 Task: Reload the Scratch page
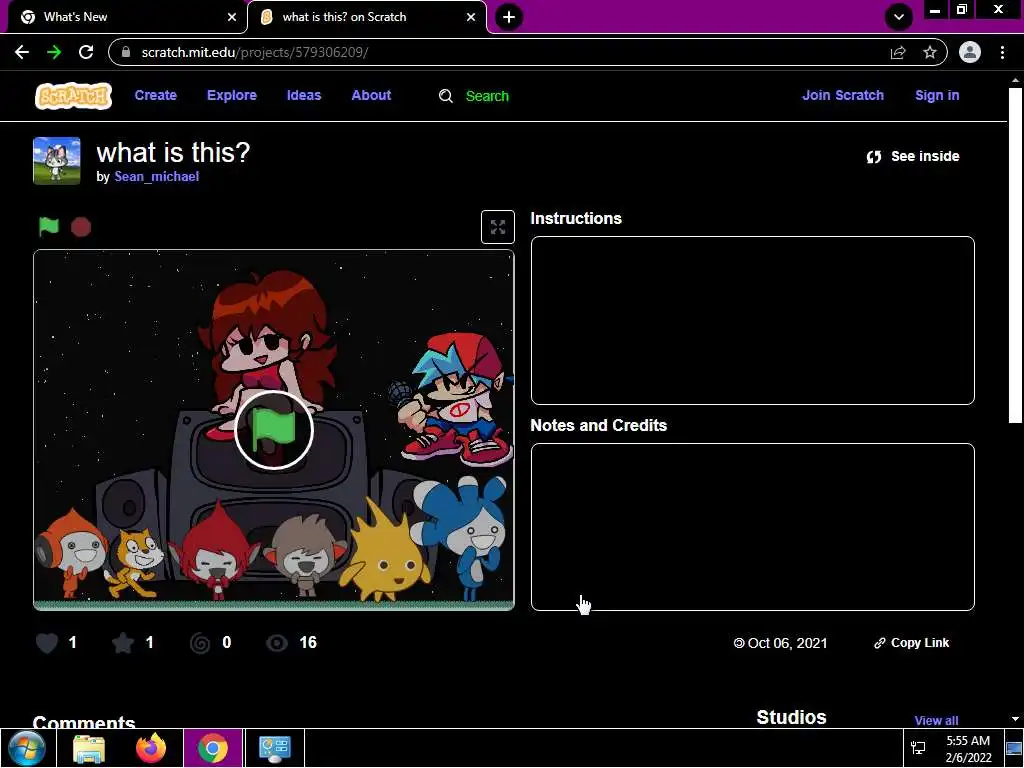point(86,52)
